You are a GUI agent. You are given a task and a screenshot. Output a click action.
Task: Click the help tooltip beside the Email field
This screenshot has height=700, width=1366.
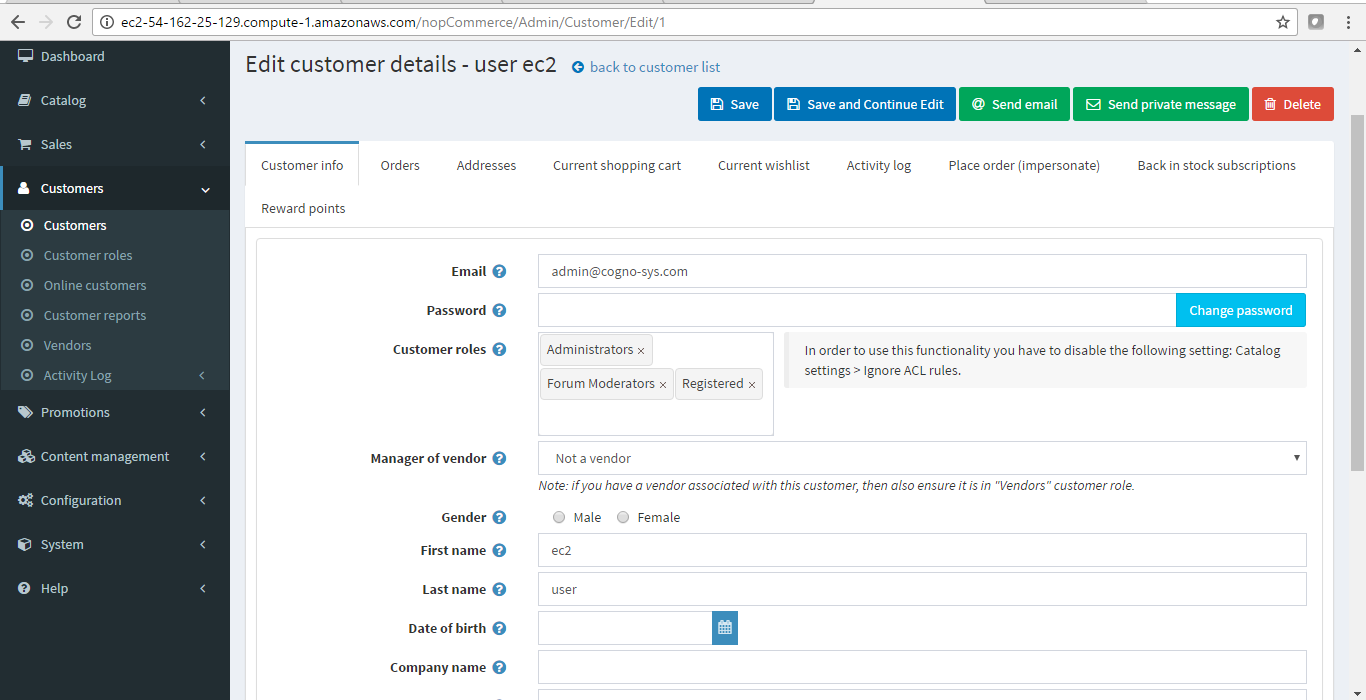click(x=499, y=271)
